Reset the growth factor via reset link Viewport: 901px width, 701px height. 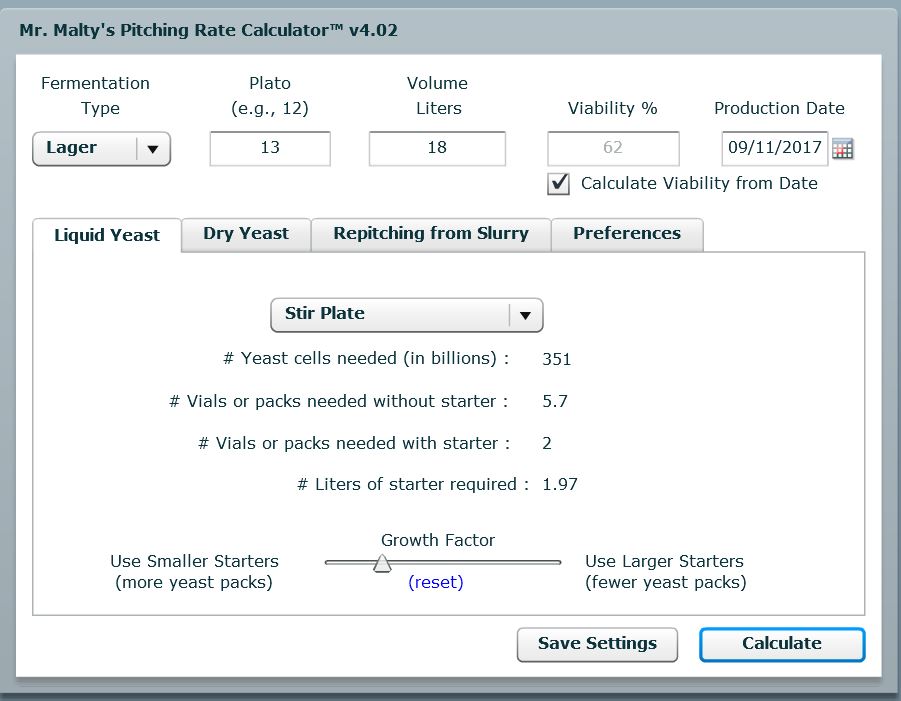[x=436, y=583]
